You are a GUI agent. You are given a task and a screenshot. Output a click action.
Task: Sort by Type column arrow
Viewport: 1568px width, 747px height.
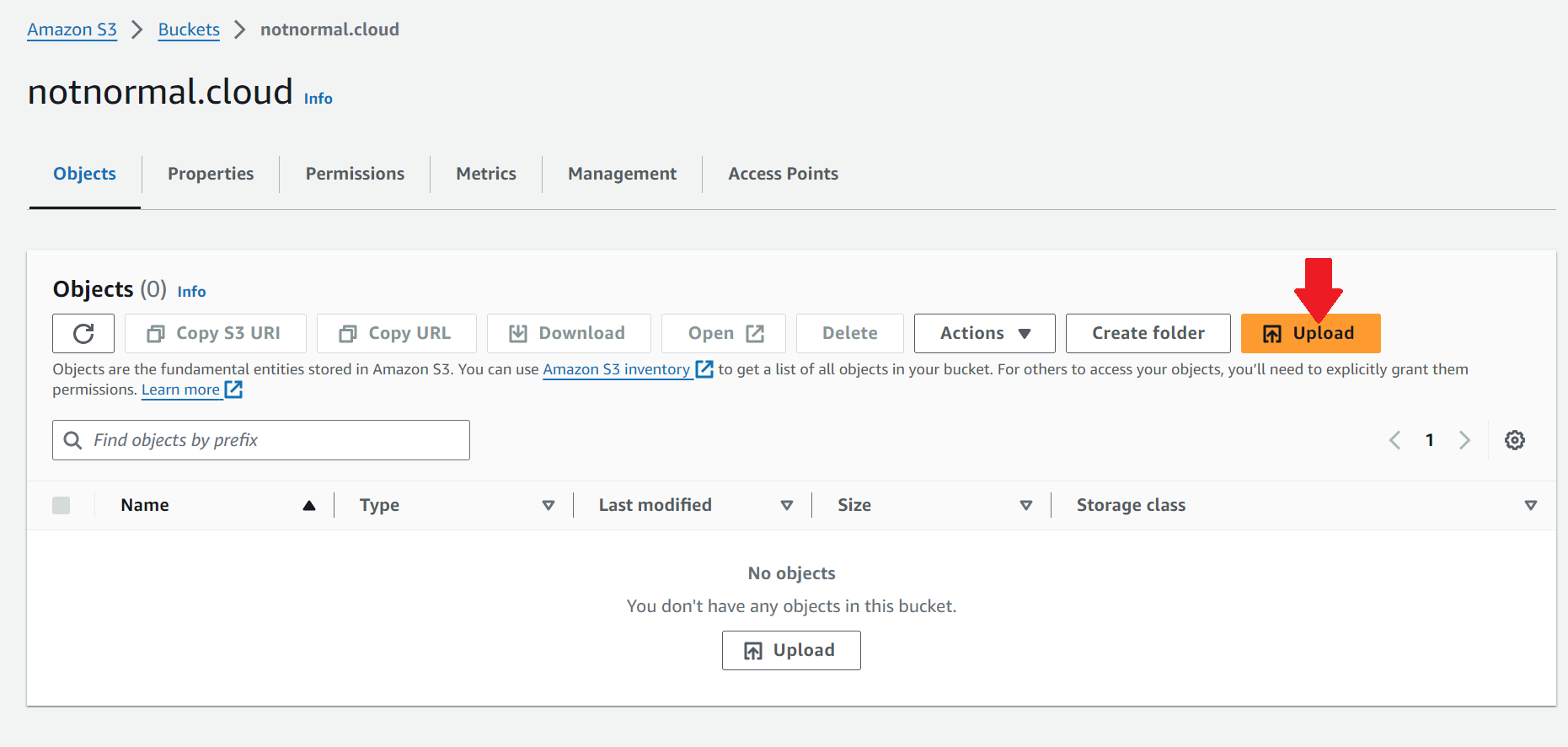(549, 505)
